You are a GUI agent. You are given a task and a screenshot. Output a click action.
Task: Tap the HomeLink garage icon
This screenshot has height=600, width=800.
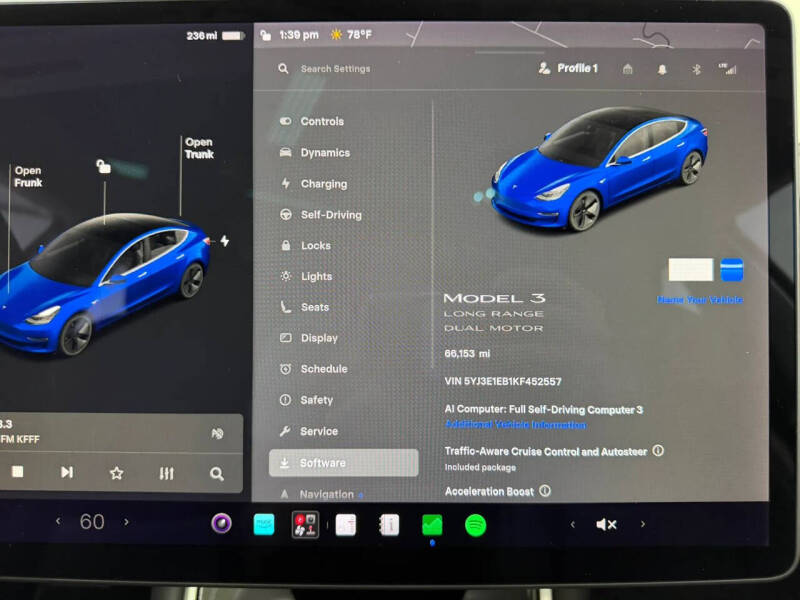(x=628, y=69)
